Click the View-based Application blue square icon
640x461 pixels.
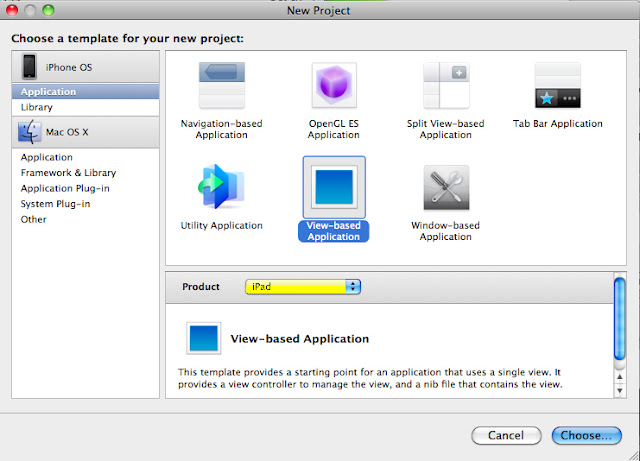tap(334, 187)
